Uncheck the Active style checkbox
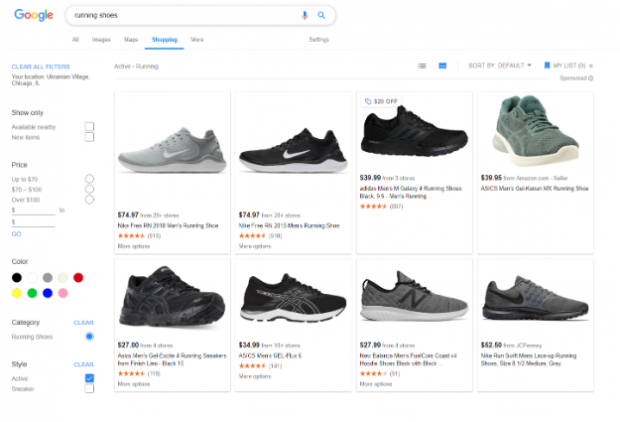 89,378
